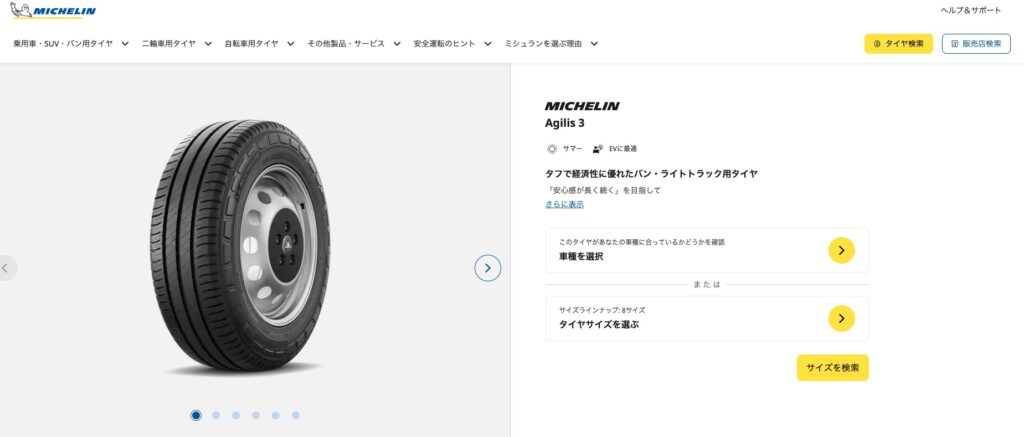
Task: Go to previous tire image with left arrow
Action: coord(6,268)
